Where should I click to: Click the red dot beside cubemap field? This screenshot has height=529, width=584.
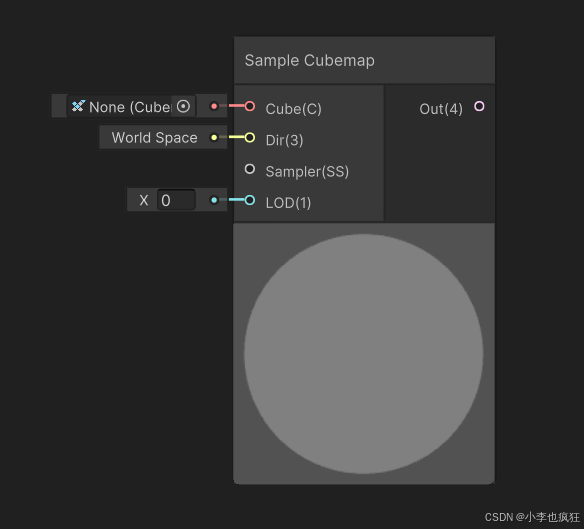[214, 107]
